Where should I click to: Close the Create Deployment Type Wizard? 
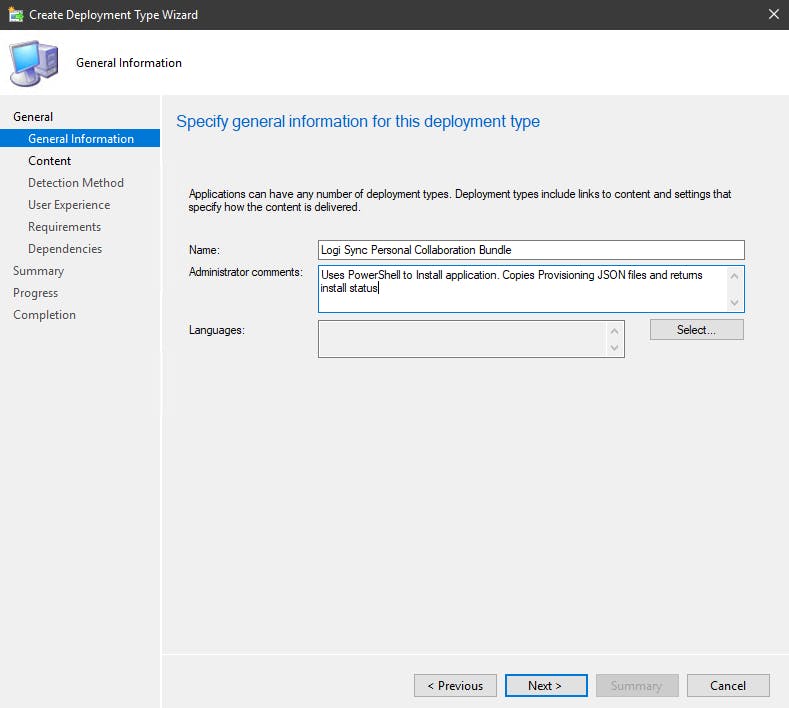[x=773, y=15]
